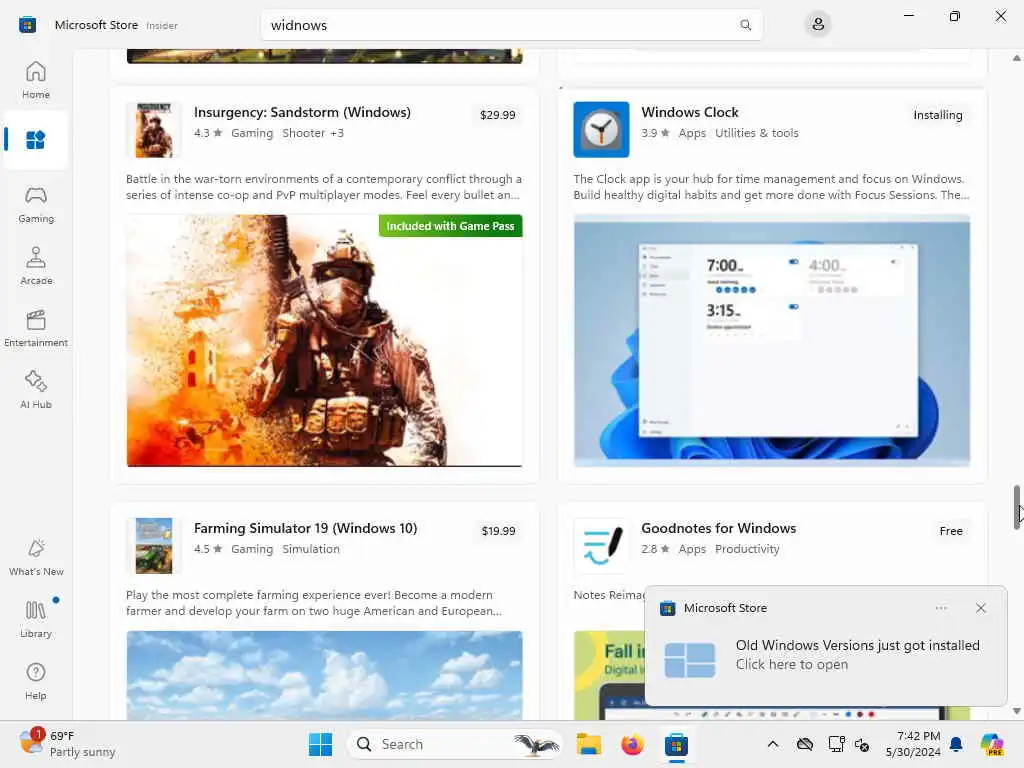Click the Installing status button
This screenshot has width=1024, height=768.
coord(937,115)
